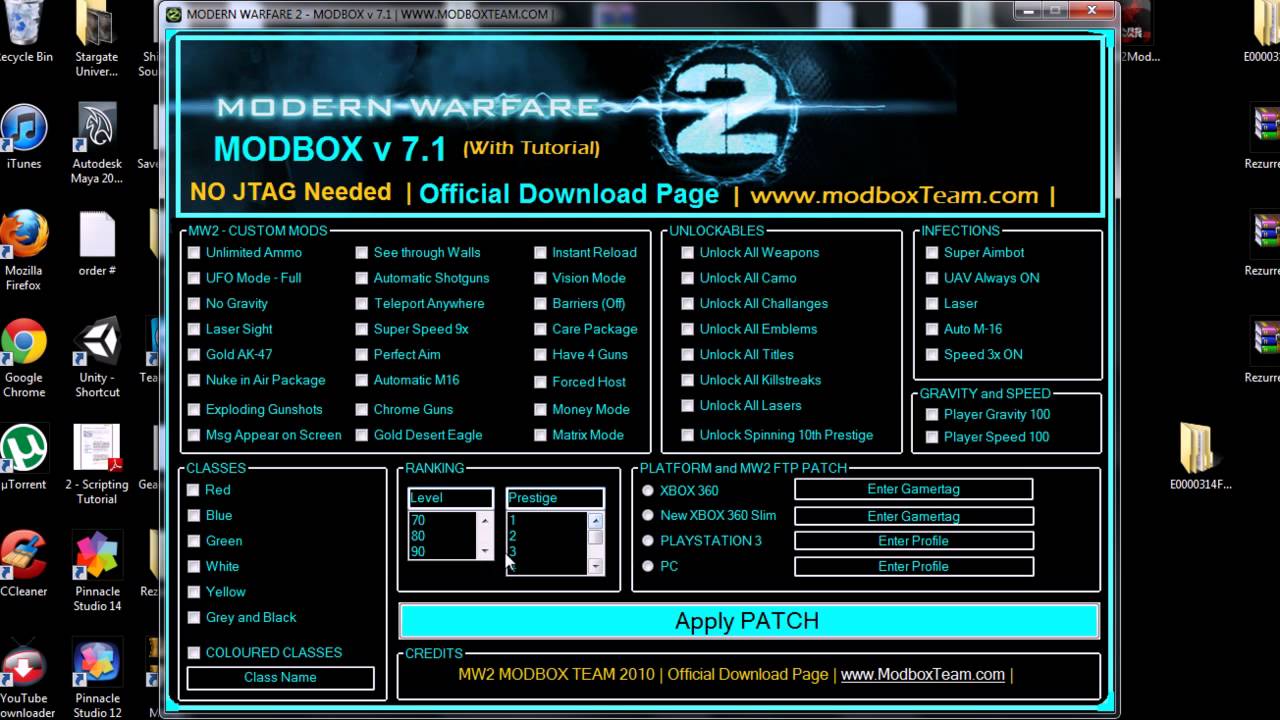Viewport: 1280px width, 720px height.
Task: Open the YouTube Downloader desktop icon
Action: [x=24, y=678]
